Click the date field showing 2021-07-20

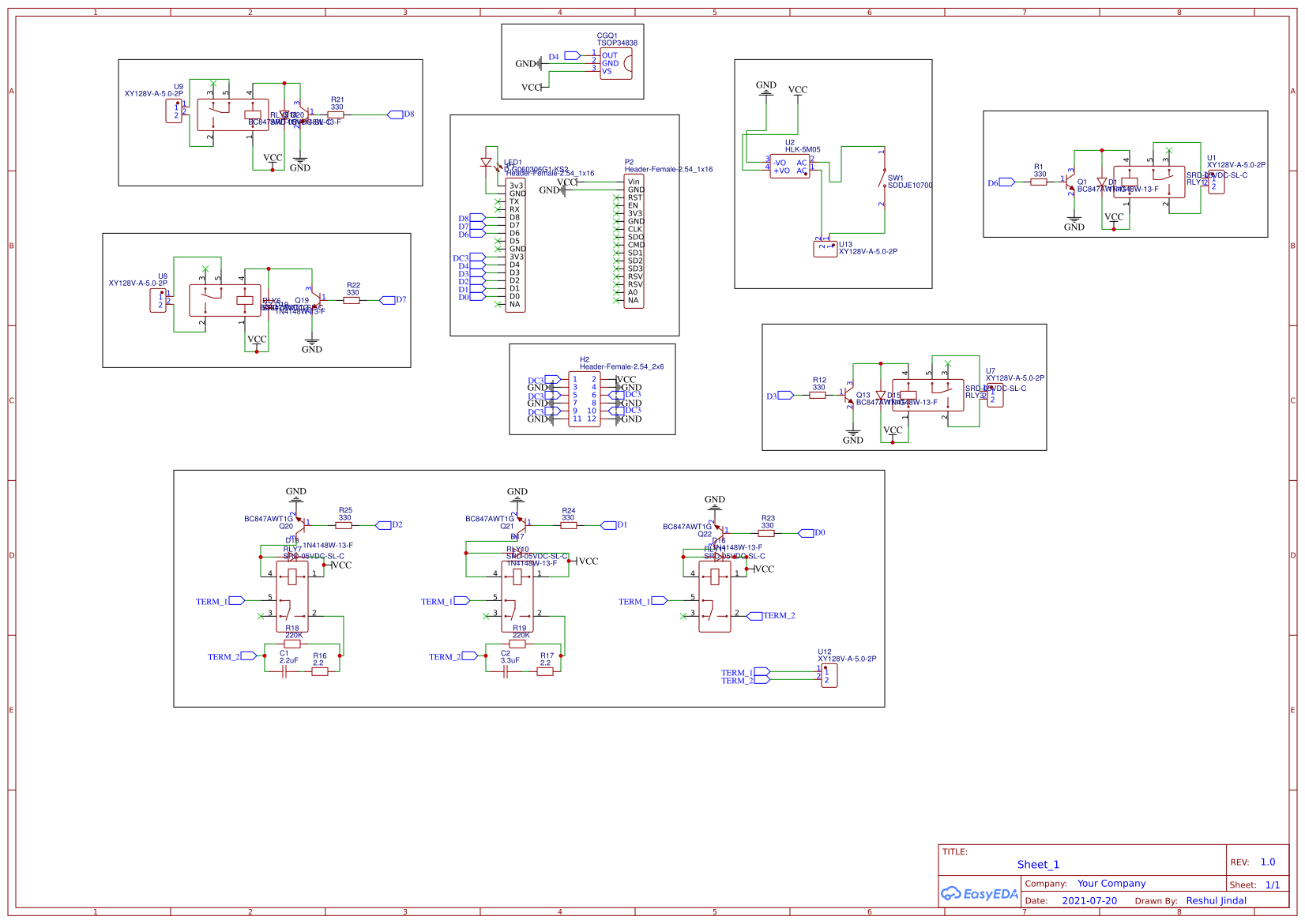click(1090, 900)
